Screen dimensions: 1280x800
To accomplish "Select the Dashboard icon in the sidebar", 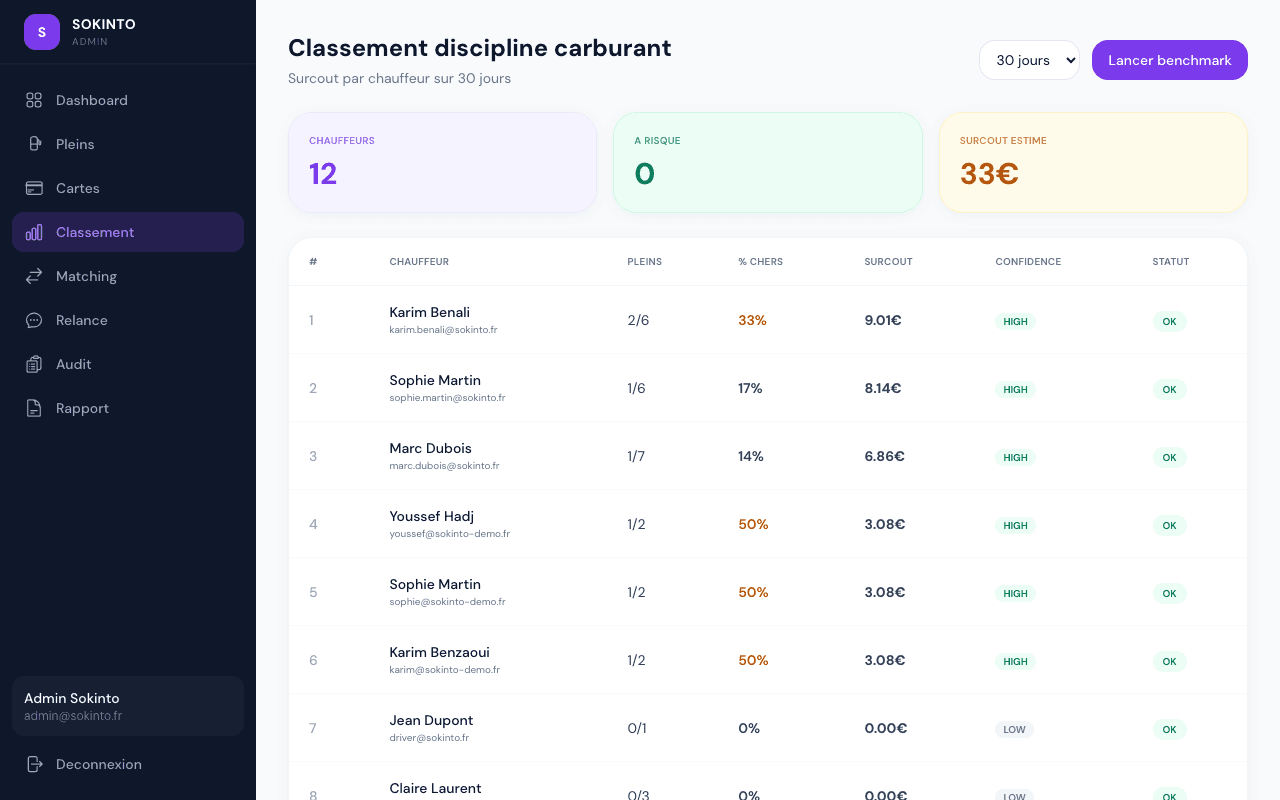I will pos(33,100).
